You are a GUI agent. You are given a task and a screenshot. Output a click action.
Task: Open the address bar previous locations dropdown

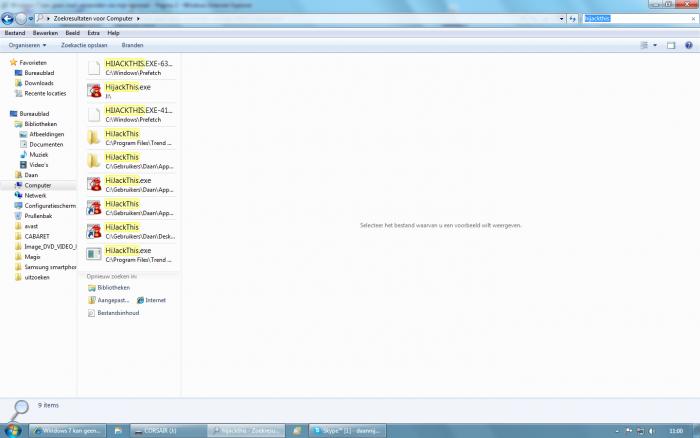click(561, 19)
